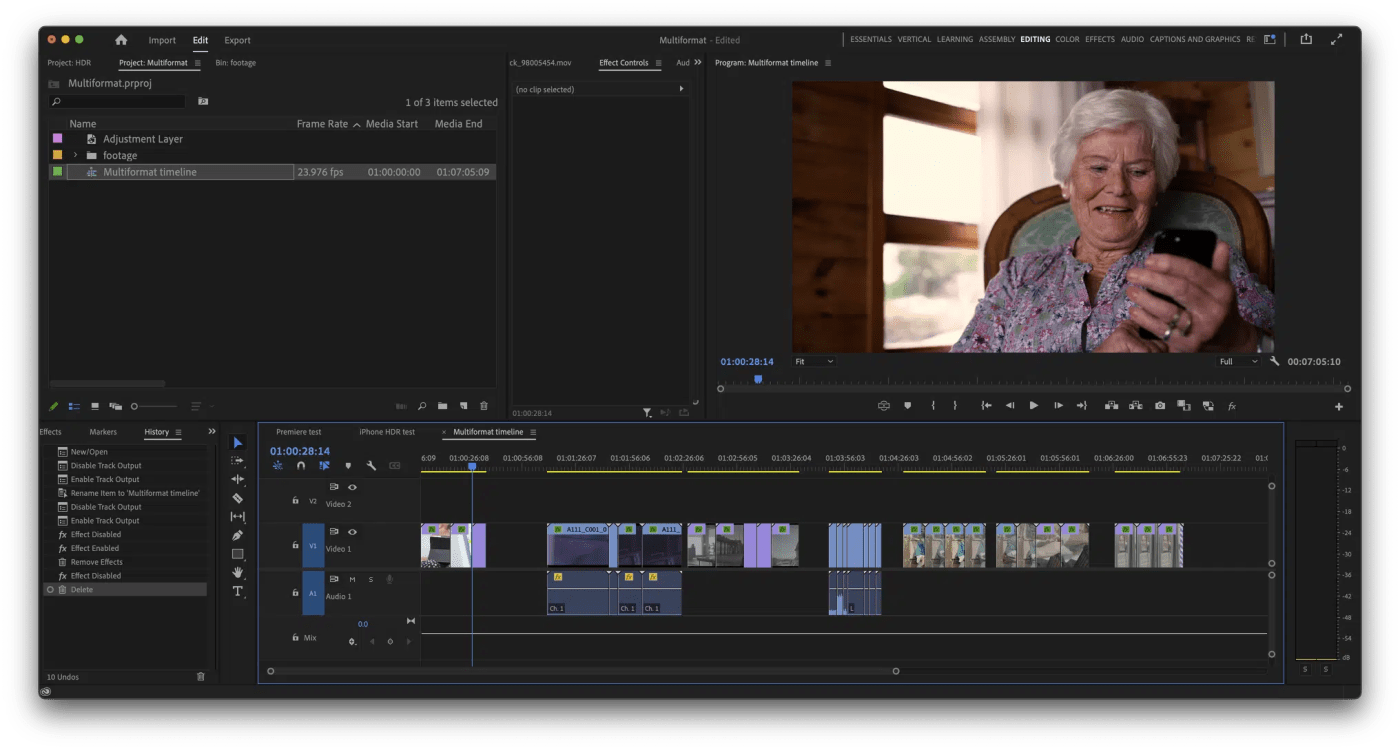
Task: Show more panels next to History
Action: pos(212,432)
